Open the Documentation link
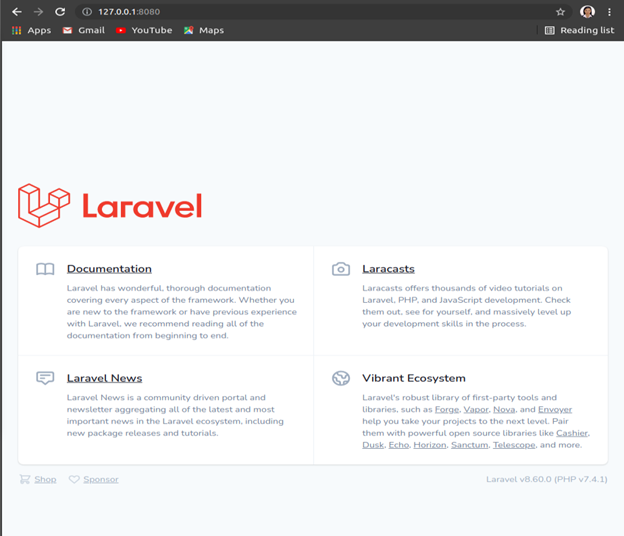The height and width of the screenshot is (536, 624). coord(109,269)
